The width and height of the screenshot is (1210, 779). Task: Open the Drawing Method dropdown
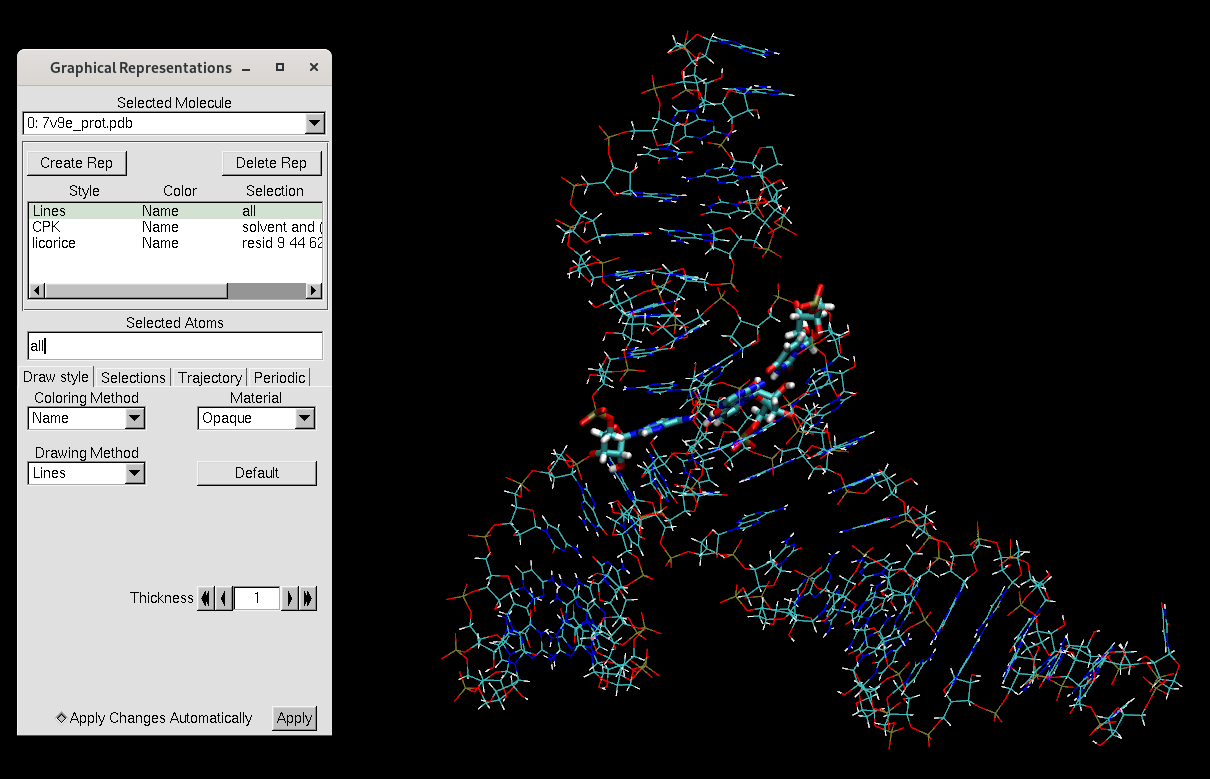coord(134,474)
